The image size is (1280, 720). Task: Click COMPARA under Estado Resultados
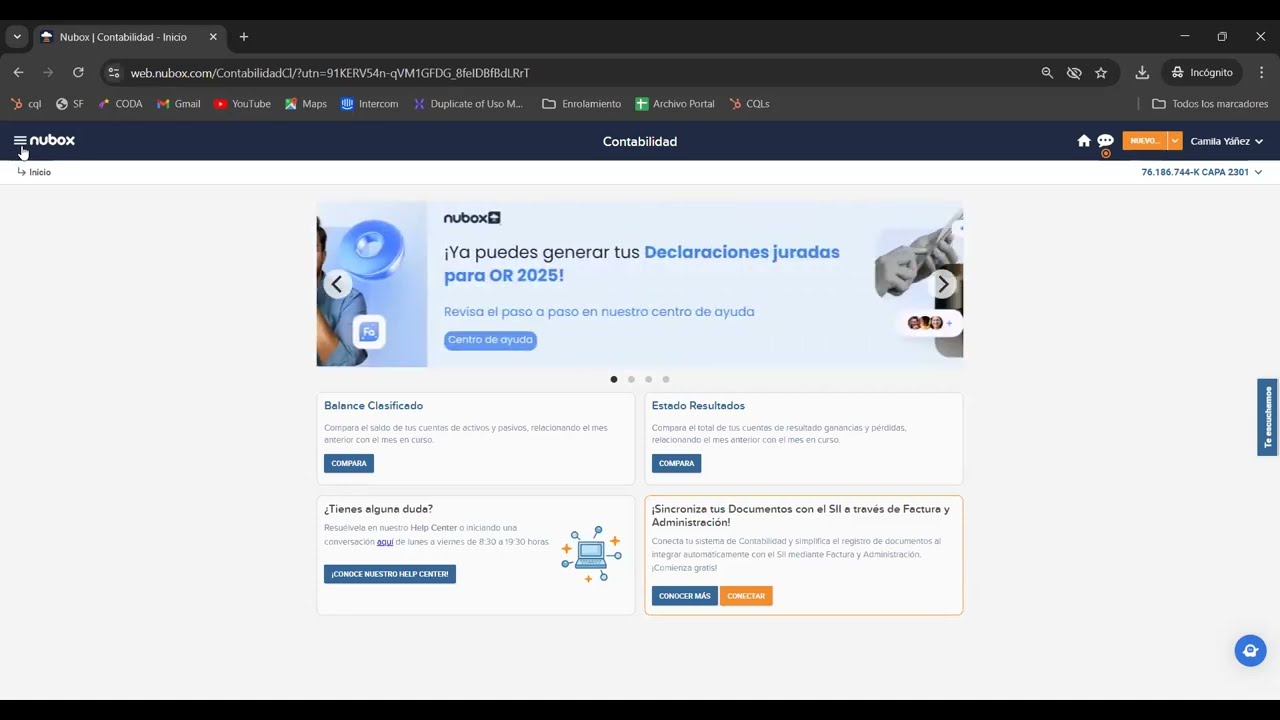coord(677,463)
